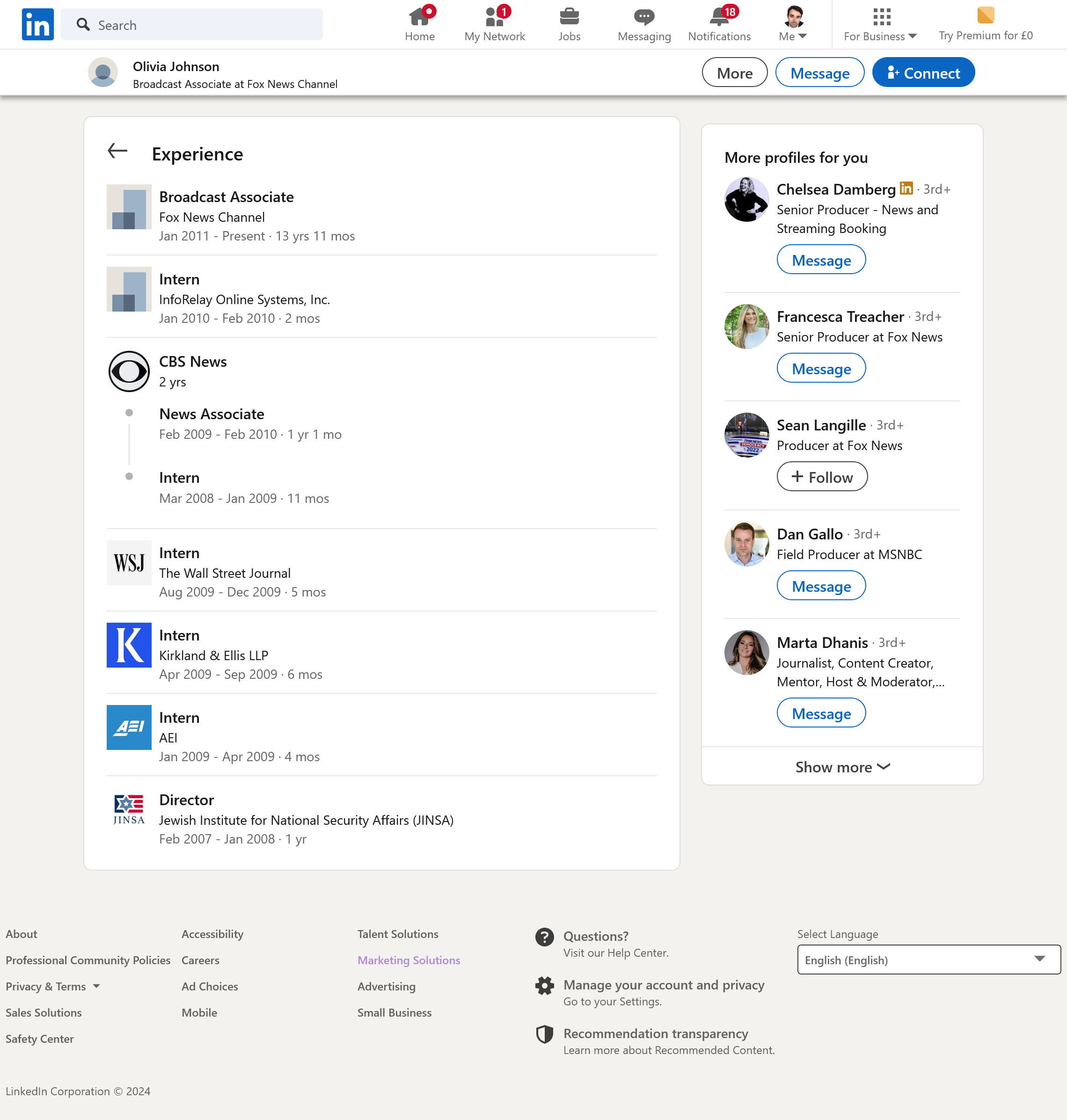Click the back arrow beside Experience
Image resolution: width=1067 pixels, height=1120 pixels.
click(x=118, y=151)
